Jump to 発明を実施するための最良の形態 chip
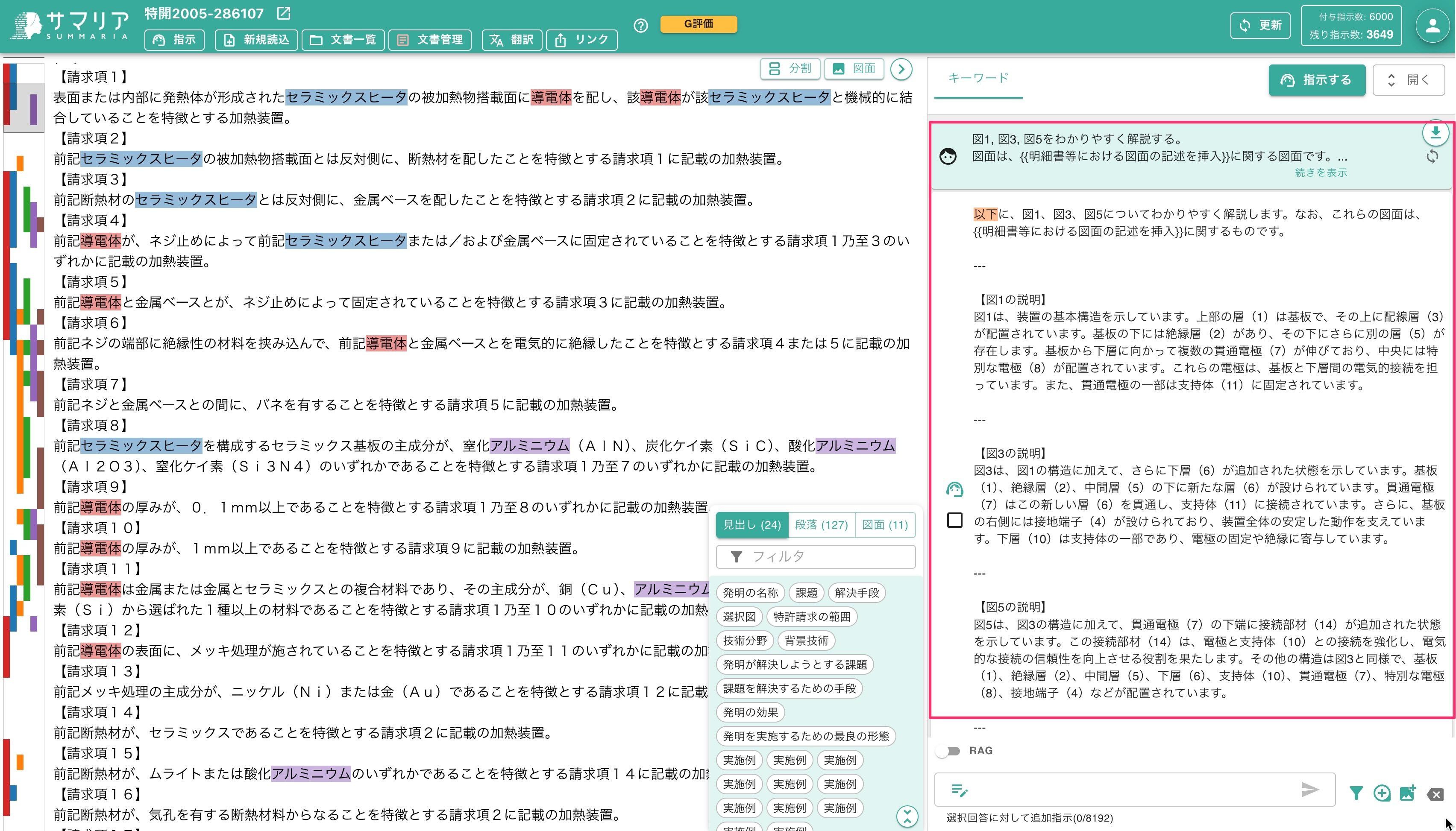Screen dimensions: 1456x831 tap(806, 737)
